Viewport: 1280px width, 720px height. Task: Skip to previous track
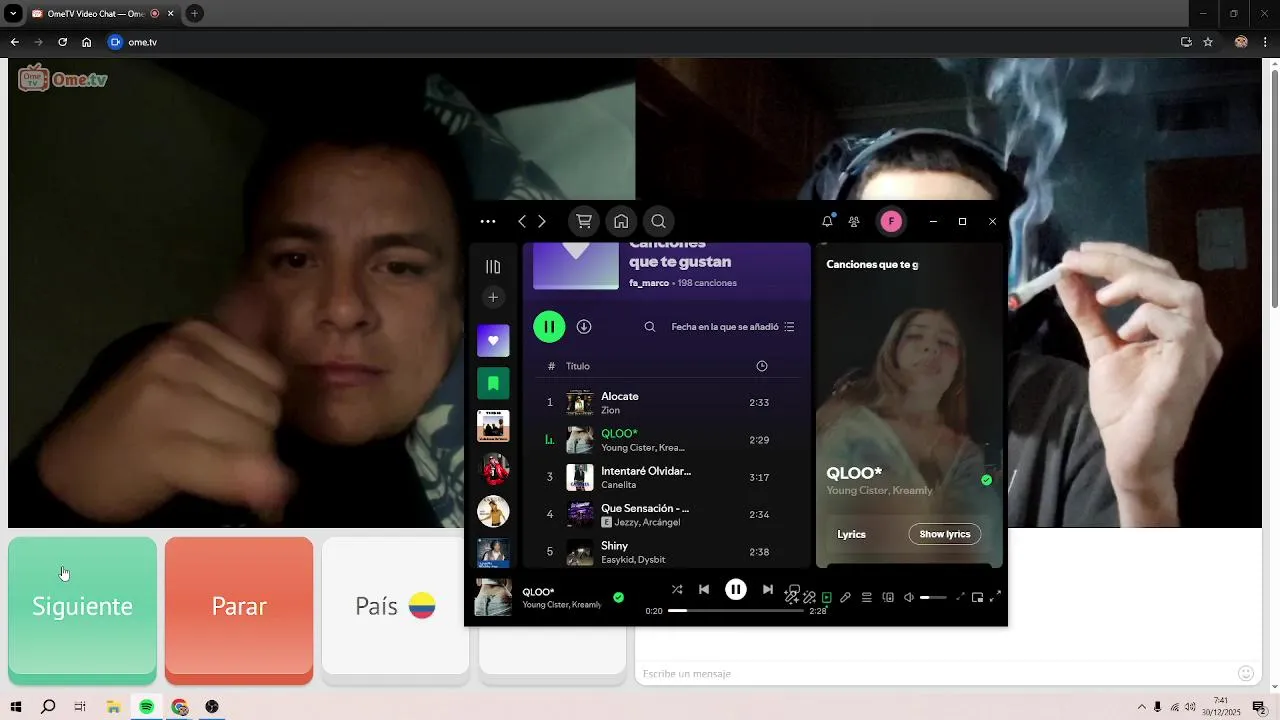coord(704,590)
